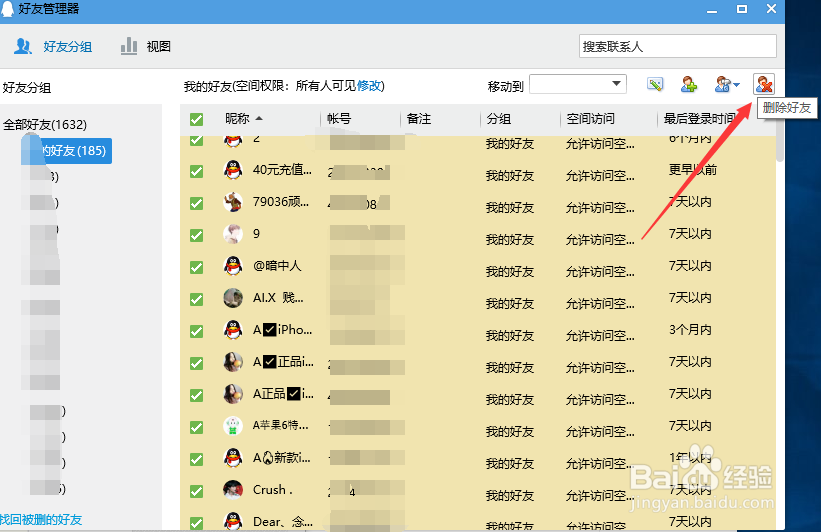Click the 好友分组 people icon
This screenshot has width=821, height=532.
(x=23, y=47)
